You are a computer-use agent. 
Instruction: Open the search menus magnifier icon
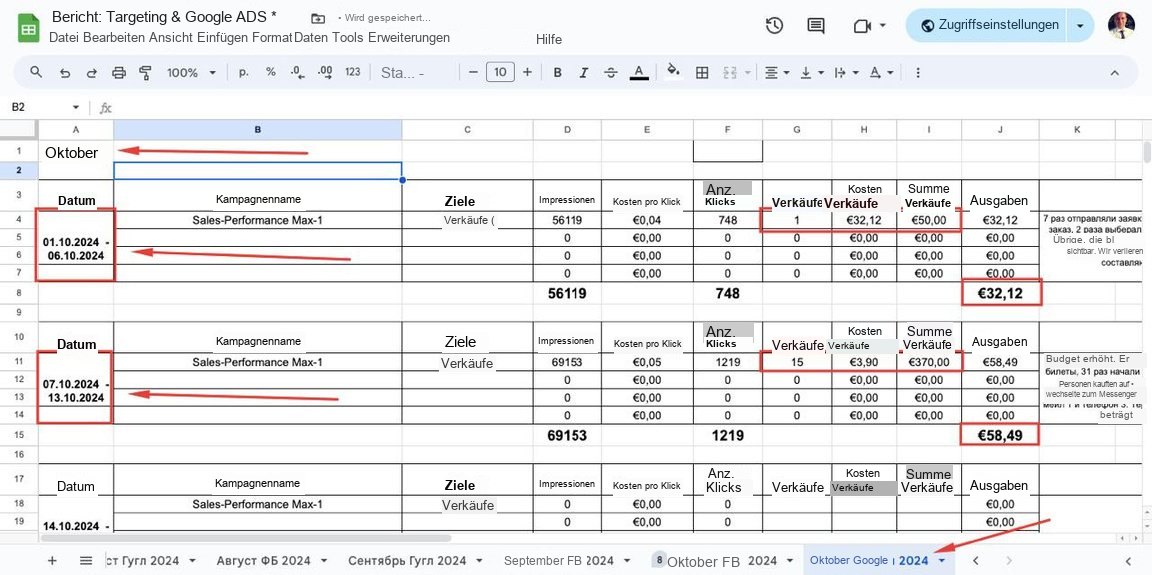35,72
